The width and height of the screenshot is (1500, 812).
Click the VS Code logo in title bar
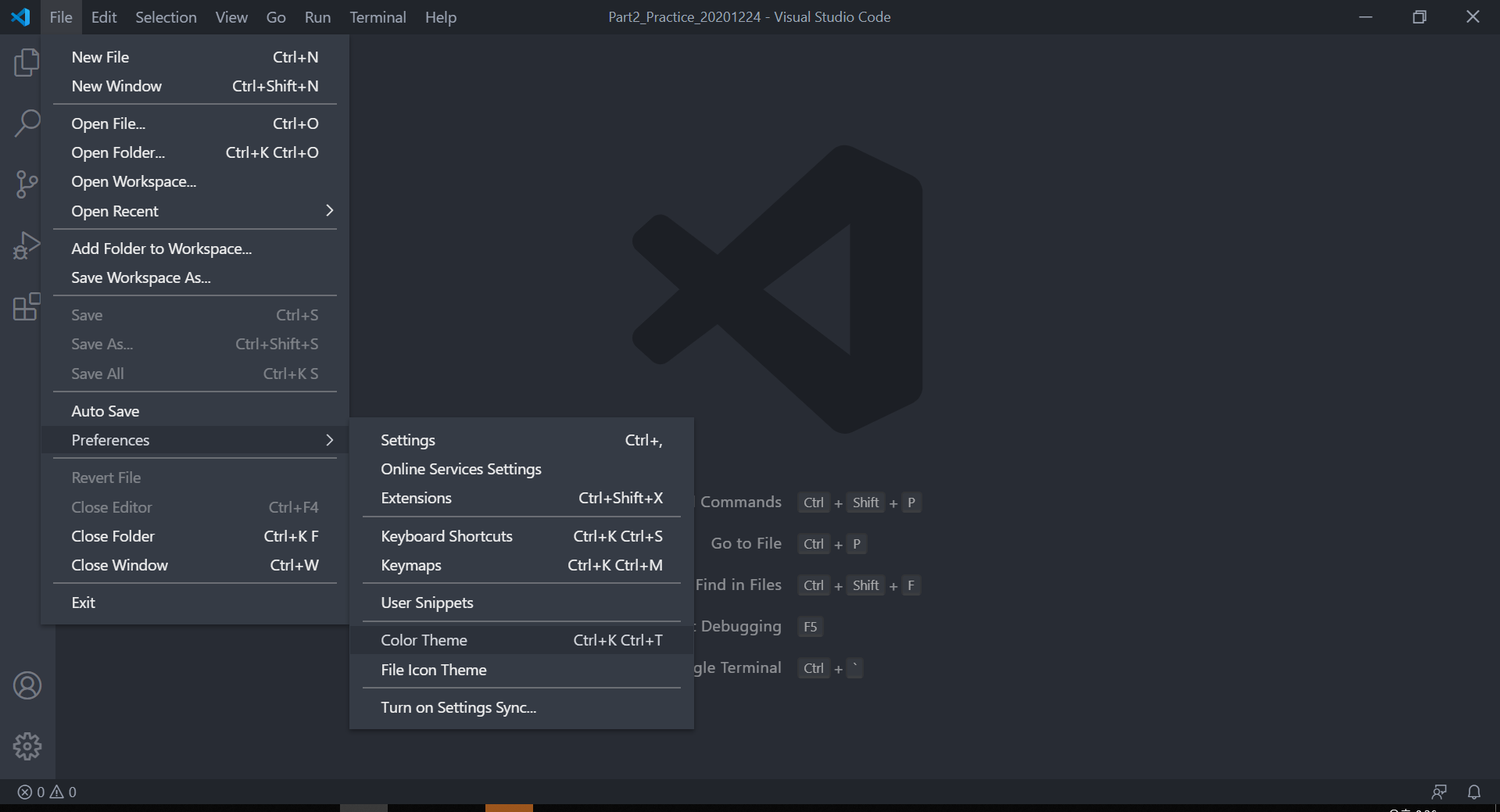click(x=20, y=16)
